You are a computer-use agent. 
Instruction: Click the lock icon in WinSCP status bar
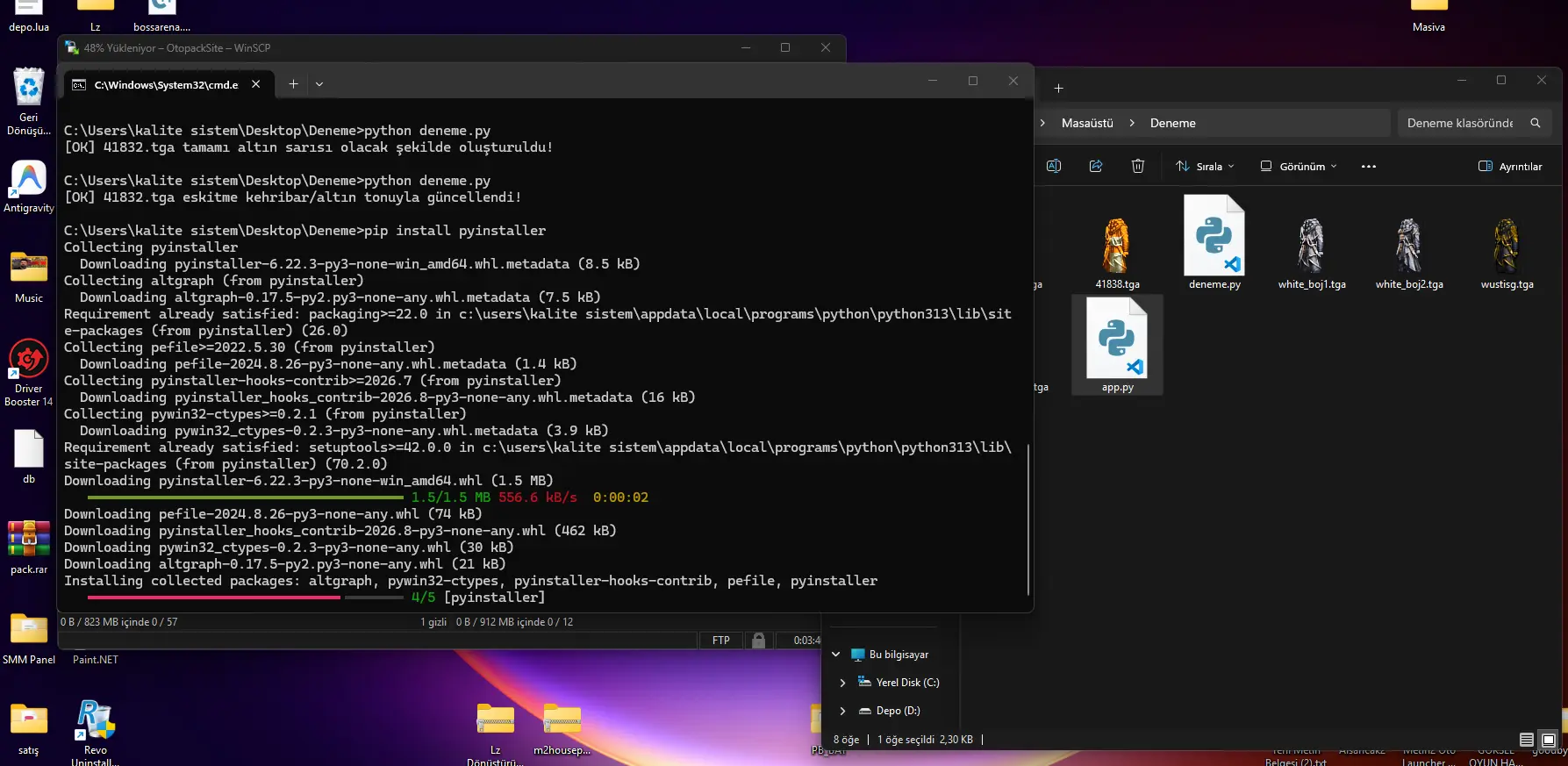pyautogui.click(x=759, y=640)
